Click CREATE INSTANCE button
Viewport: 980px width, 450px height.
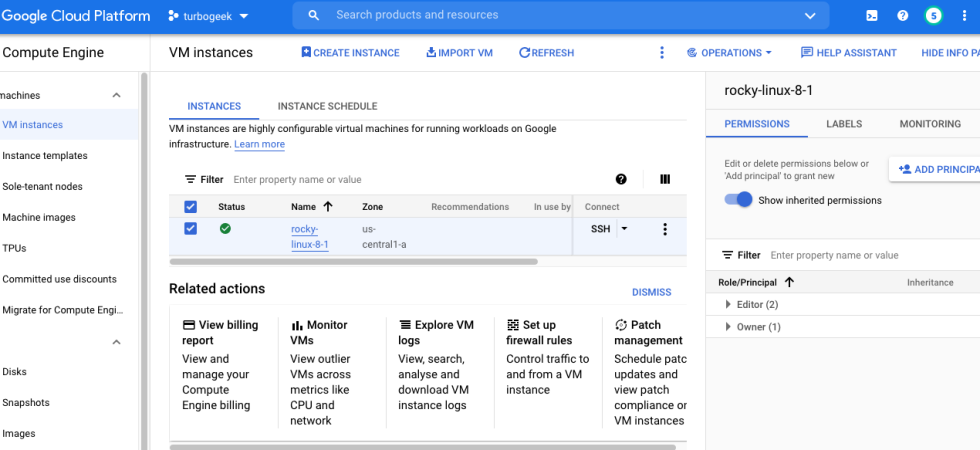point(350,53)
